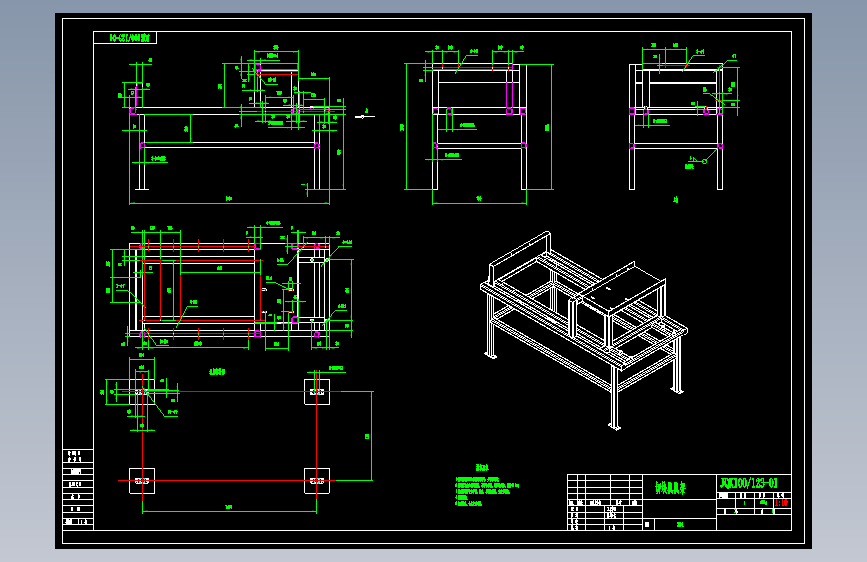867x562 pixels.
Task: Click the green technical requirements notes block
Action: point(487,487)
